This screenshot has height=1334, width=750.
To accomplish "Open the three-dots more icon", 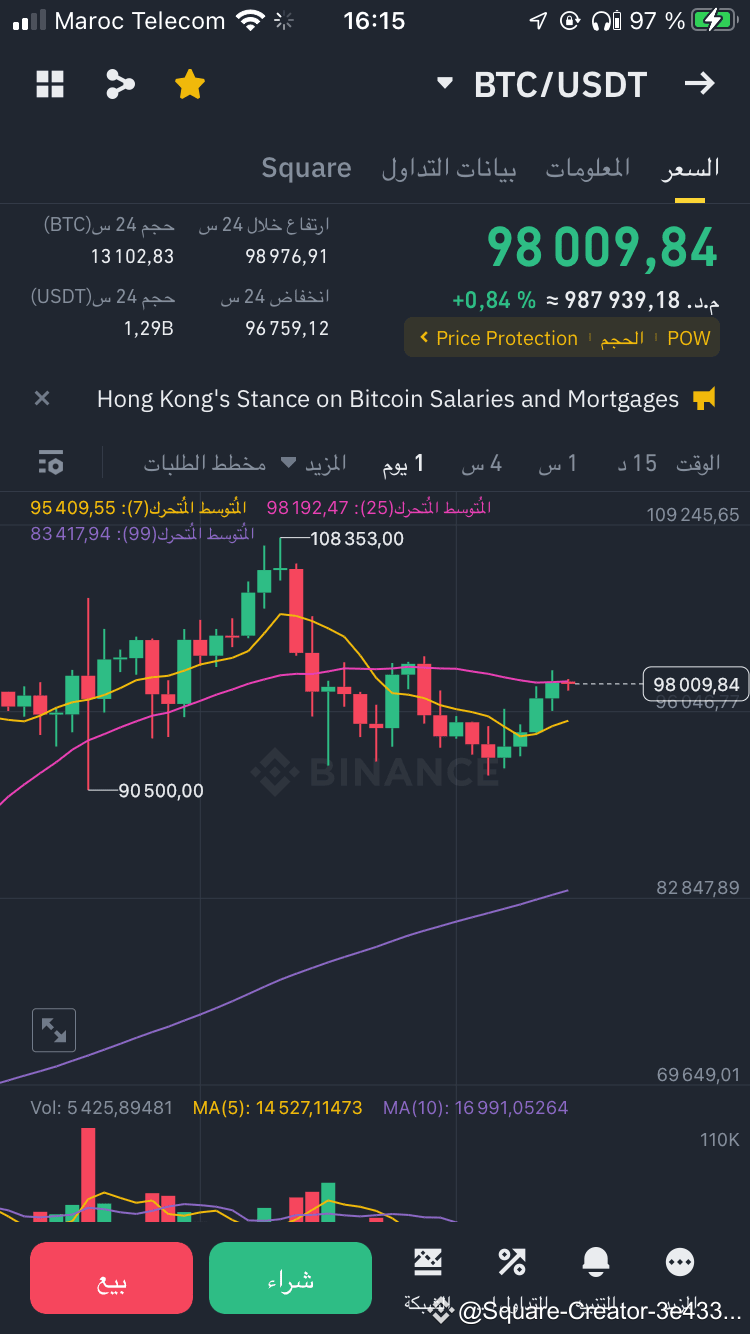I will pyautogui.click(x=680, y=1263).
